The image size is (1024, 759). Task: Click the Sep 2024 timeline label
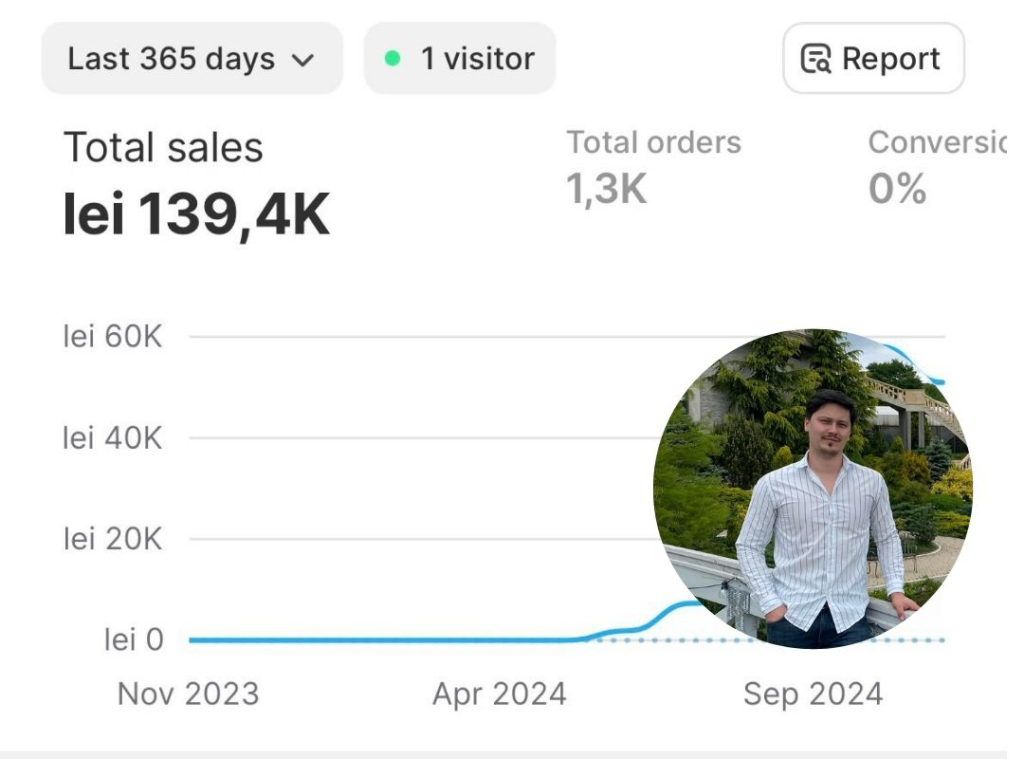(813, 693)
